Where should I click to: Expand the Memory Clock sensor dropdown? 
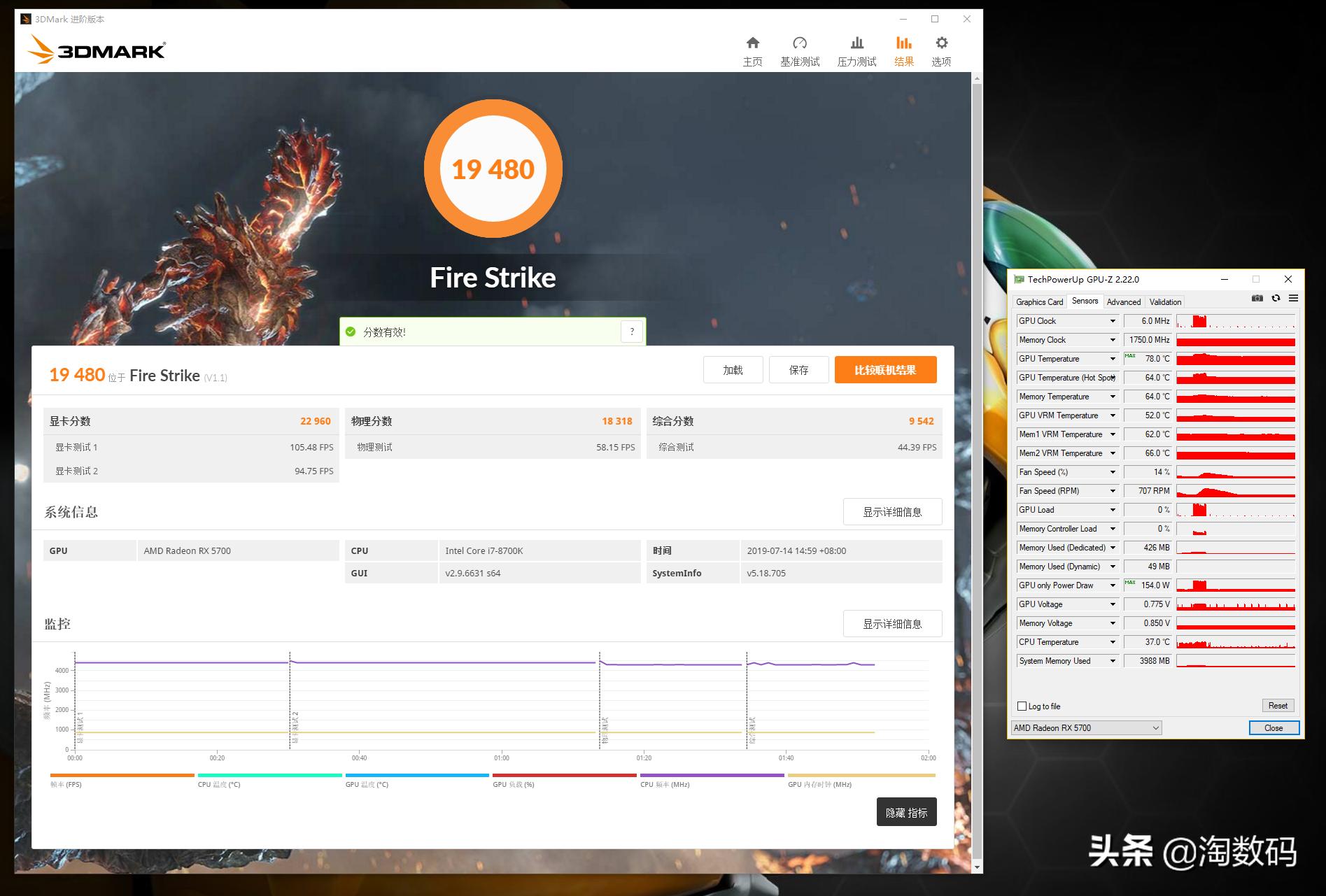pos(1113,340)
